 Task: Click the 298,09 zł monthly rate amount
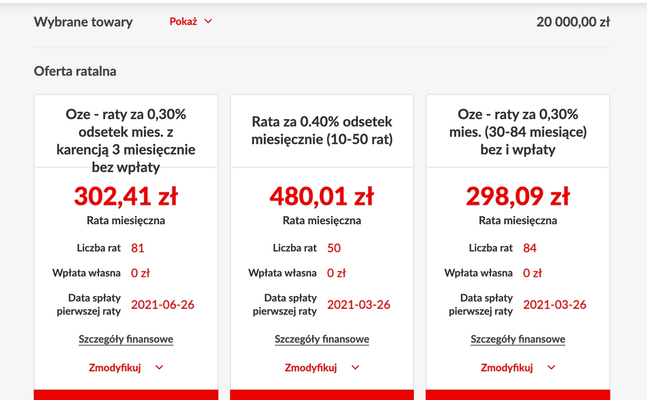coord(518,196)
